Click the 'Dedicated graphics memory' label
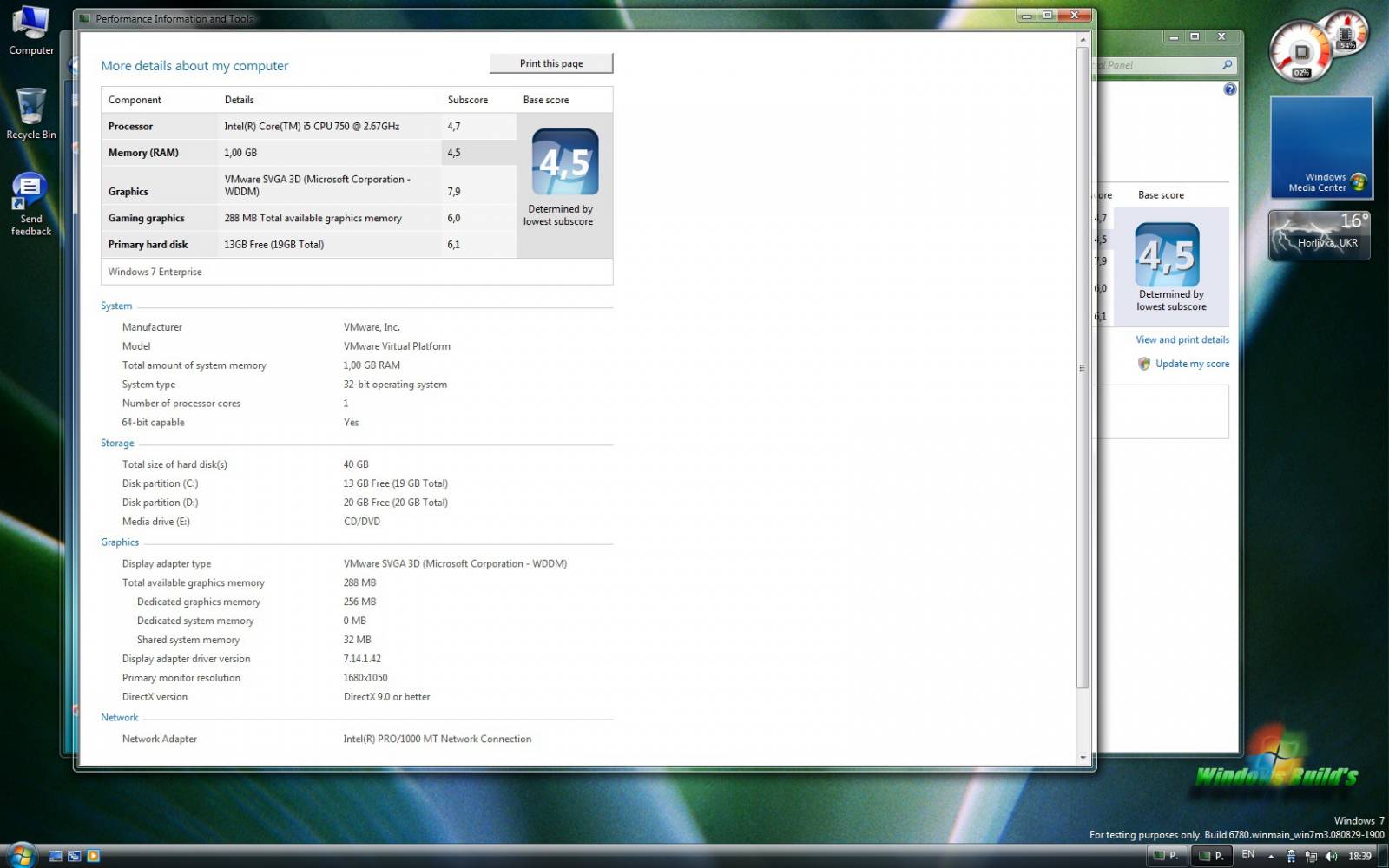 click(x=198, y=602)
